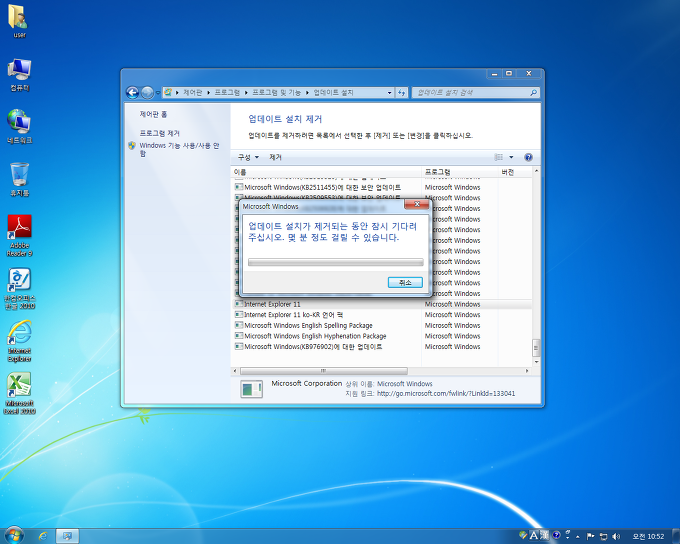Click the Forward arrow in the Control Panel window
This screenshot has height=544, width=680.
(x=147, y=92)
